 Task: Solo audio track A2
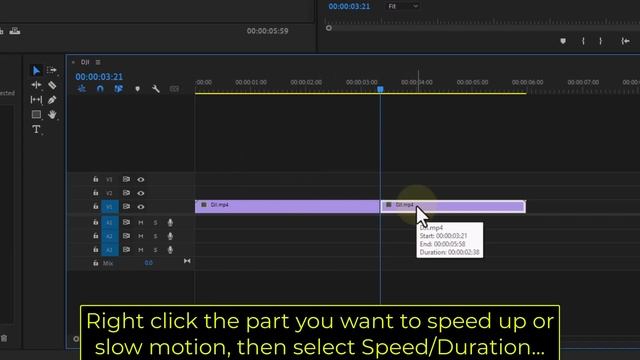click(156, 236)
